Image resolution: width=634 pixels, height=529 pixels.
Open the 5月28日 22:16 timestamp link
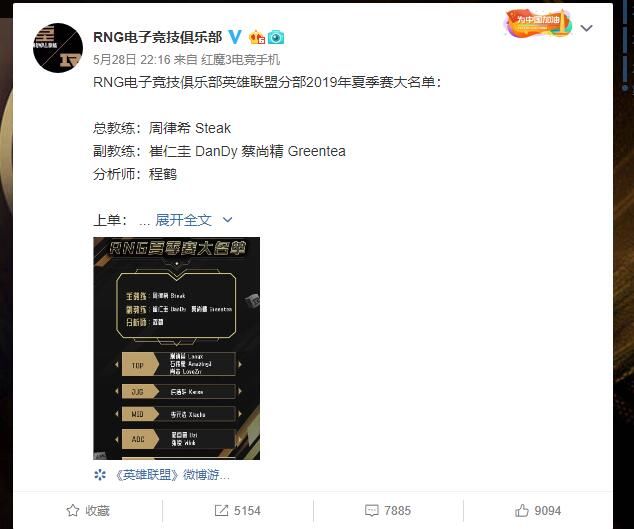pyautogui.click(x=132, y=60)
